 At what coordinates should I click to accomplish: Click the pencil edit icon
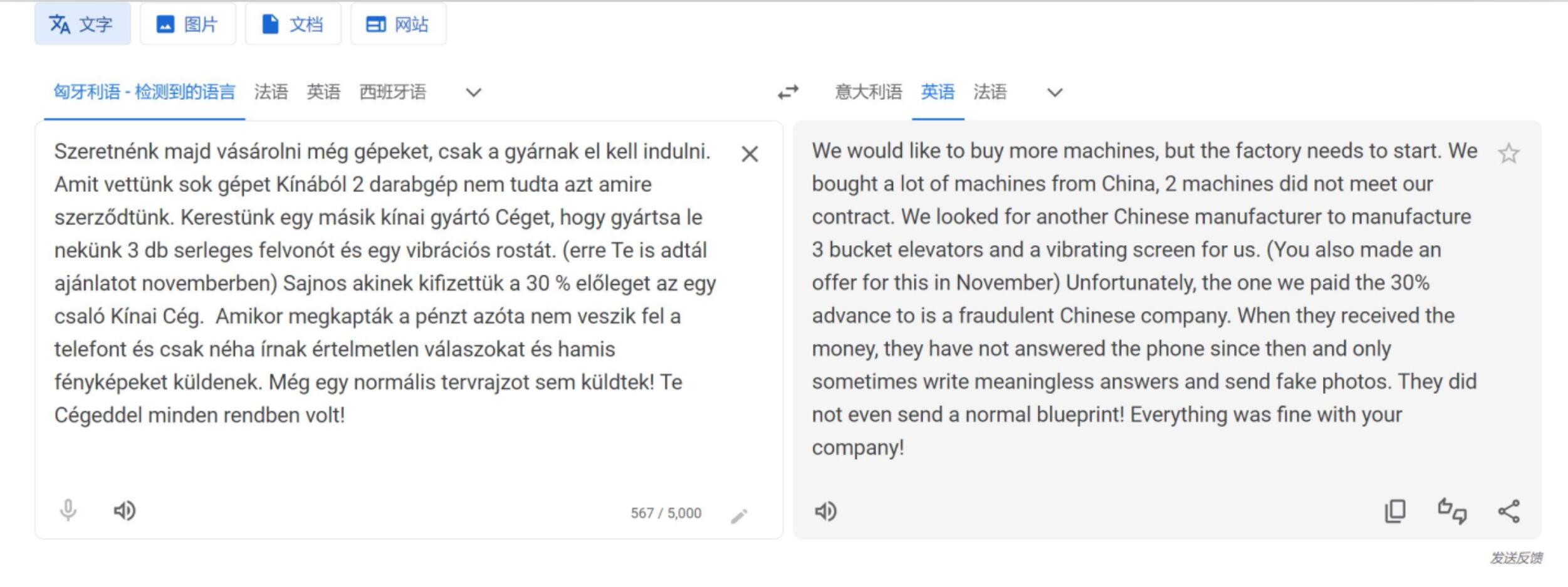pyautogui.click(x=739, y=516)
